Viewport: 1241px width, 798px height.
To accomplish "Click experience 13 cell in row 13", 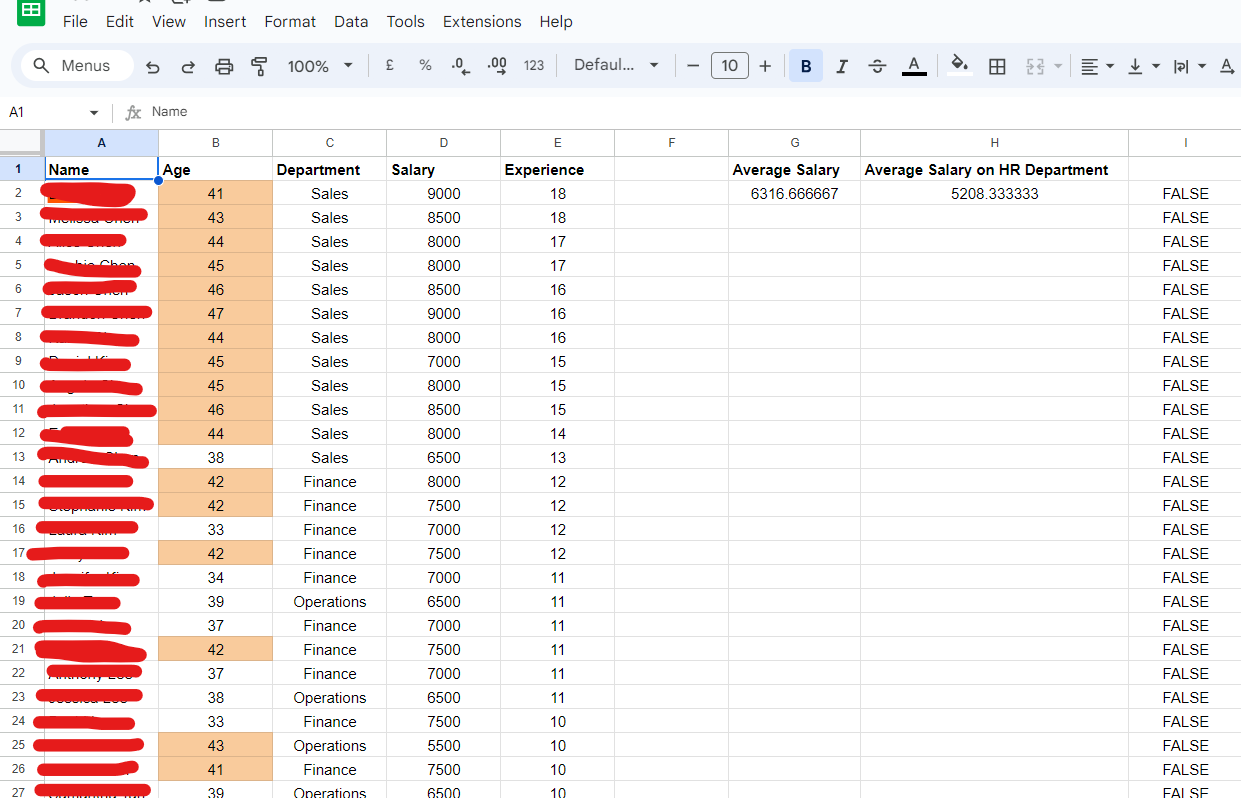I will point(557,457).
